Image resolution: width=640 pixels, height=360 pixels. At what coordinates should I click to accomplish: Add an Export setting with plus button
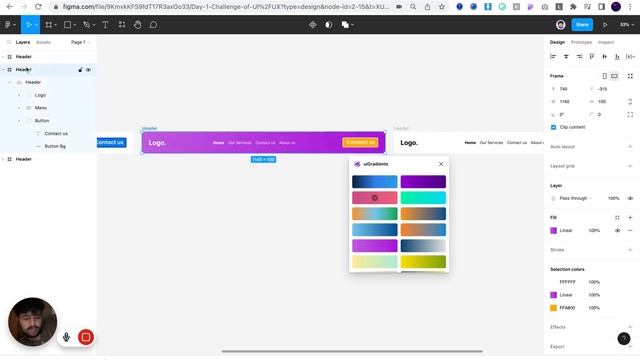pos(630,347)
